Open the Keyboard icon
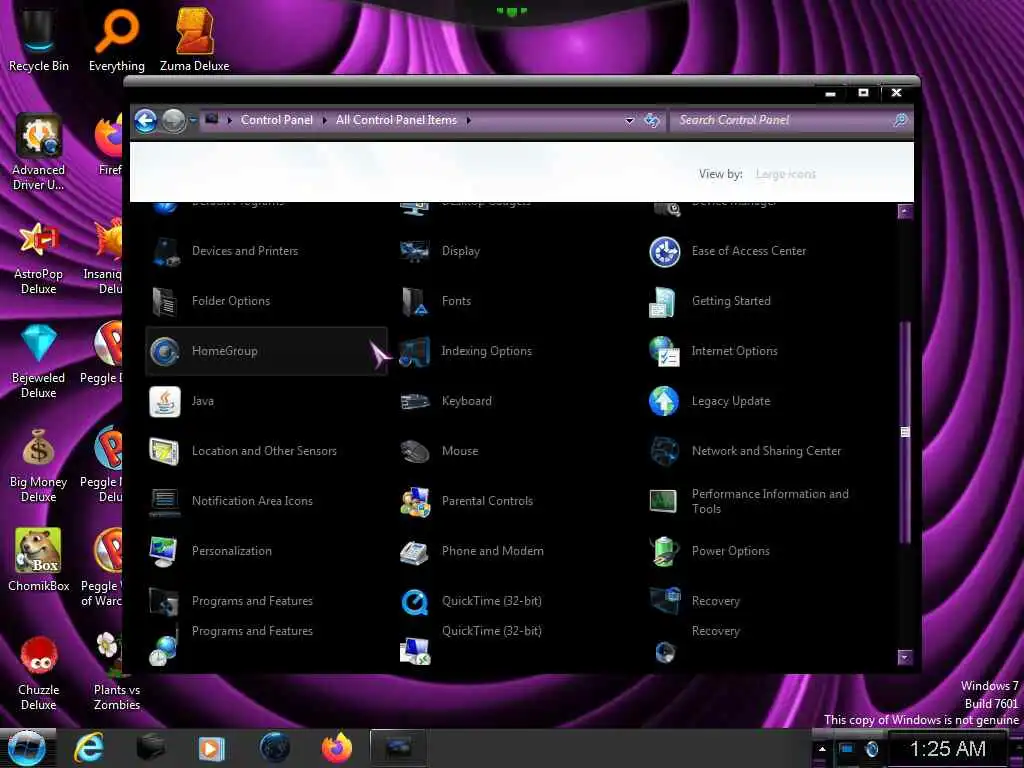This screenshot has width=1024, height=768. point(415,401)
